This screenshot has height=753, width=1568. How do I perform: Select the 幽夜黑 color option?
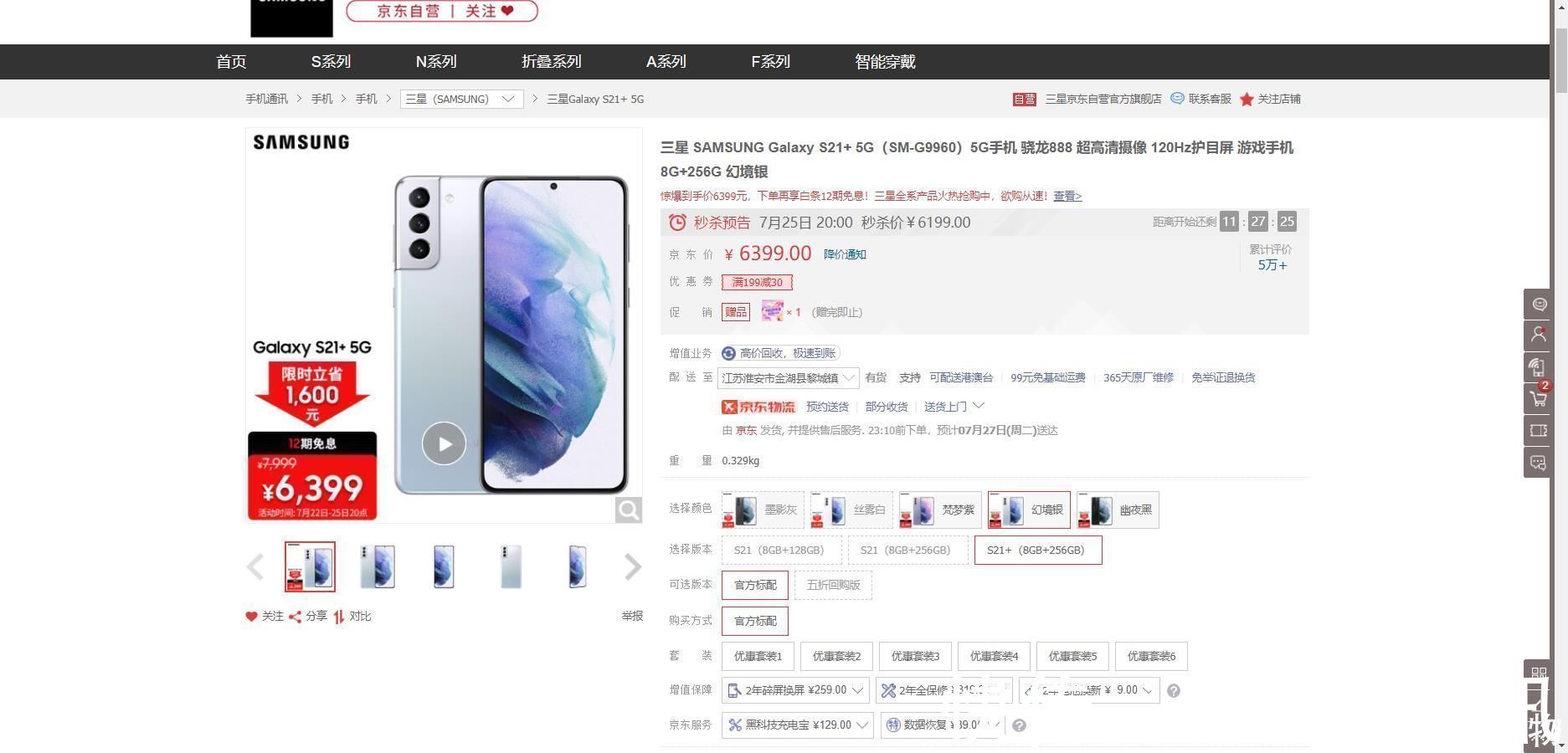coord(1118,510)
